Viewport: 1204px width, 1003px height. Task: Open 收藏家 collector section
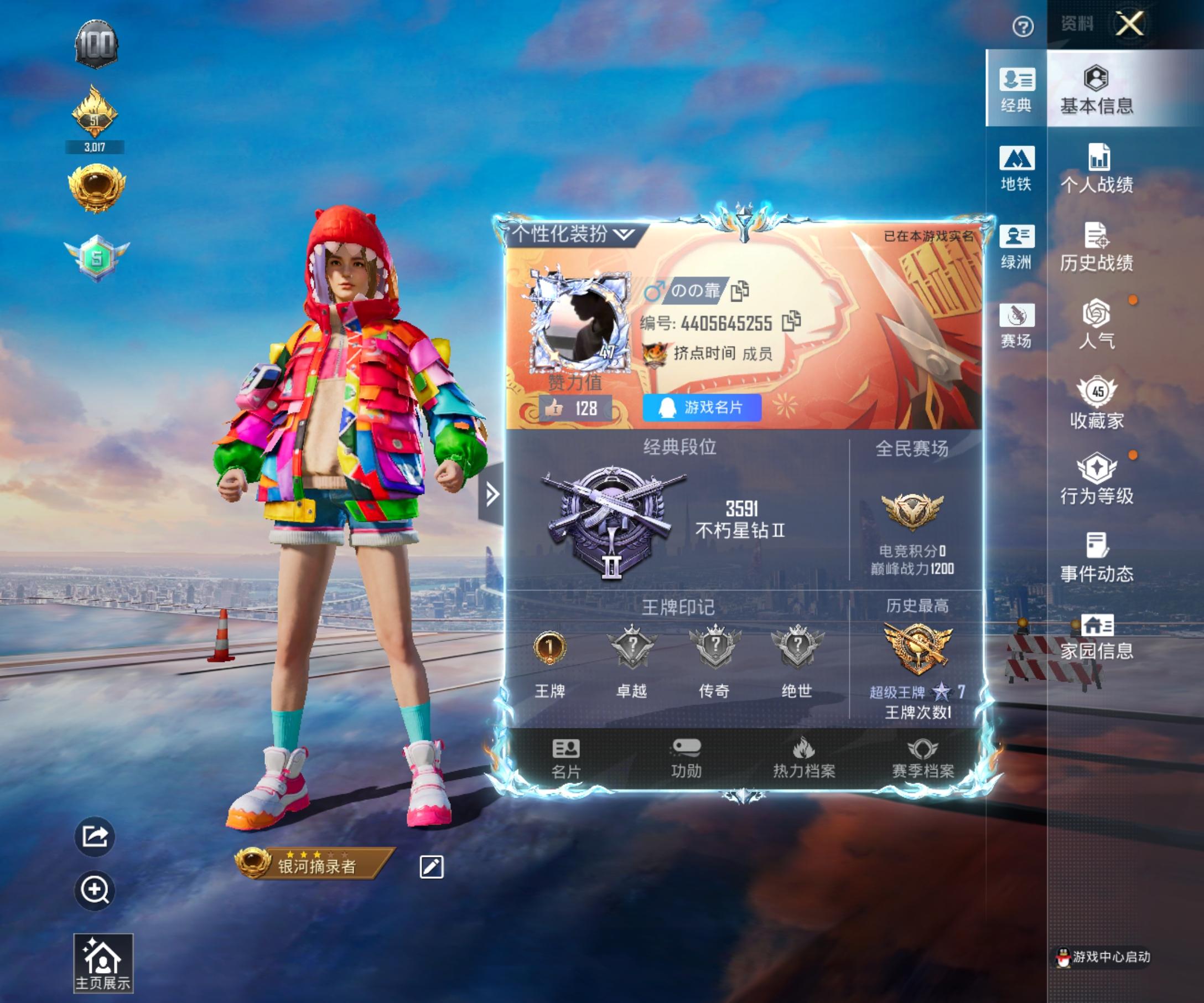(1097, 402)
